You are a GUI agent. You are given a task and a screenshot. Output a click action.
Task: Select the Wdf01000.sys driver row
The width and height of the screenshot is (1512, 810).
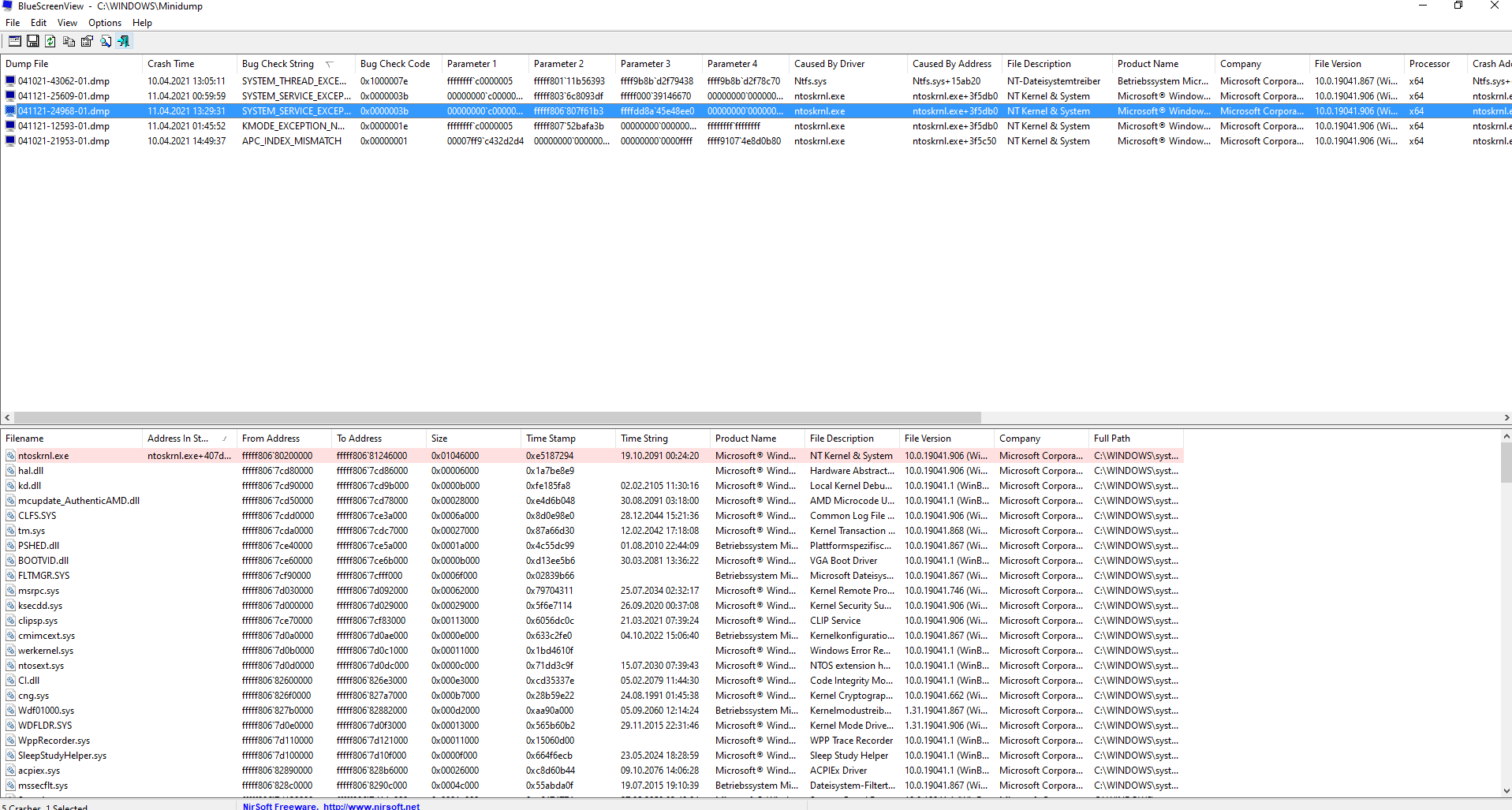coord(592,711)
